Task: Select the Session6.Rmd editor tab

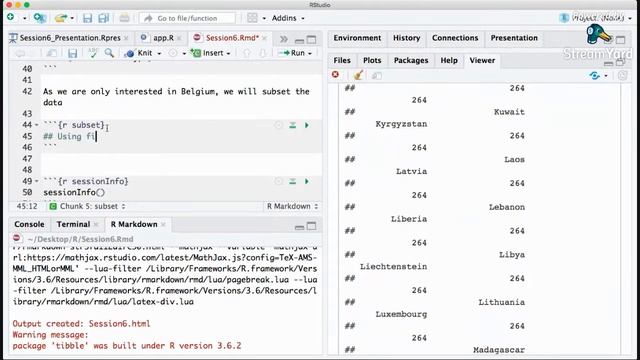Action: [x=232, y=38]
